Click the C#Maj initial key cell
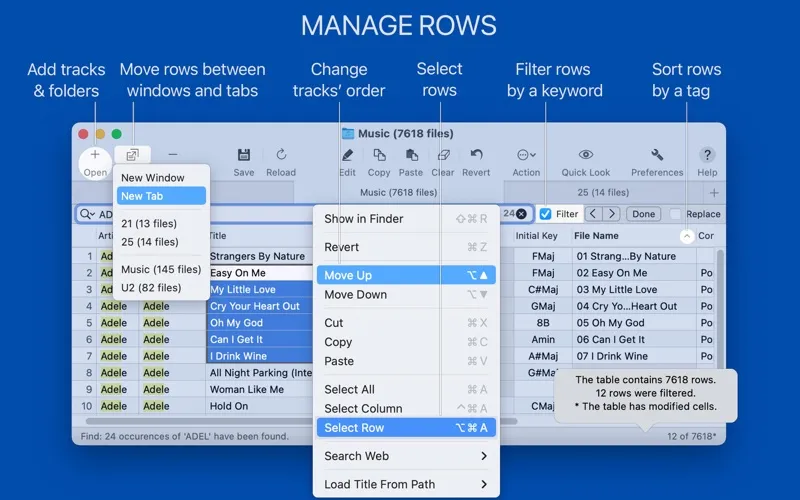The height and width of the screenshot is (500, 800). 543,289
